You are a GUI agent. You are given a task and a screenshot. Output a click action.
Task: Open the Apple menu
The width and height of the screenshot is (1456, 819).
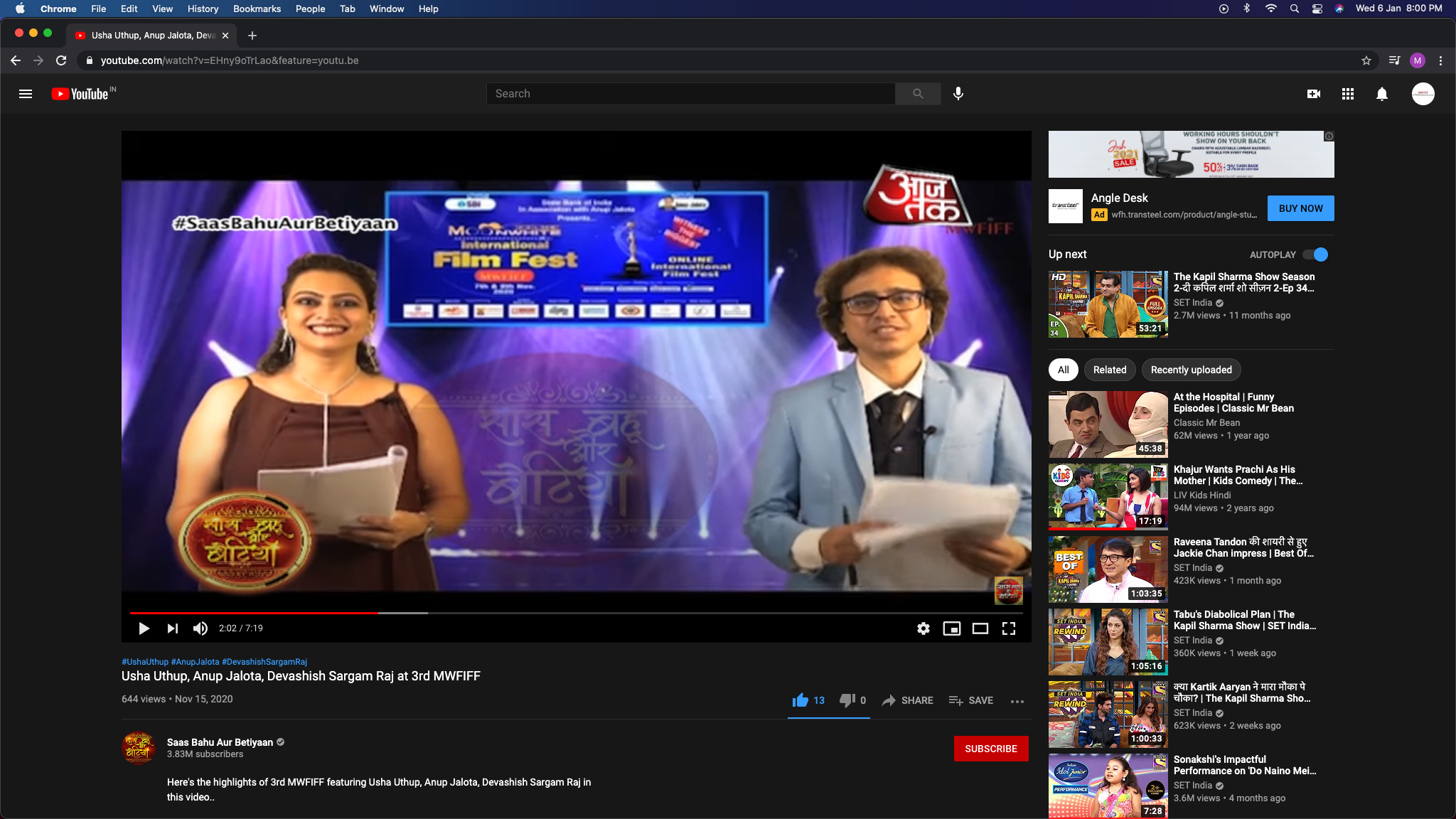point(20,9)
